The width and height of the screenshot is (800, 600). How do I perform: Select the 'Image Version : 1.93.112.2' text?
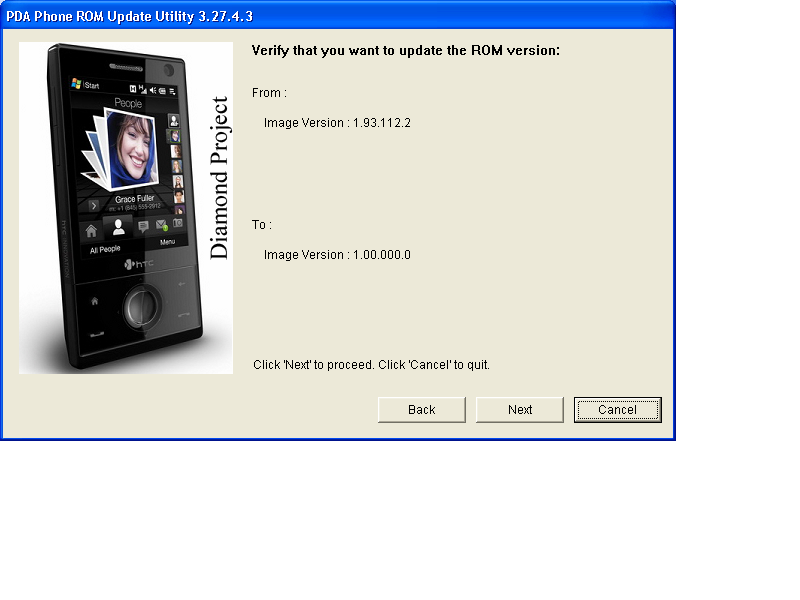(x=337, y=123)
